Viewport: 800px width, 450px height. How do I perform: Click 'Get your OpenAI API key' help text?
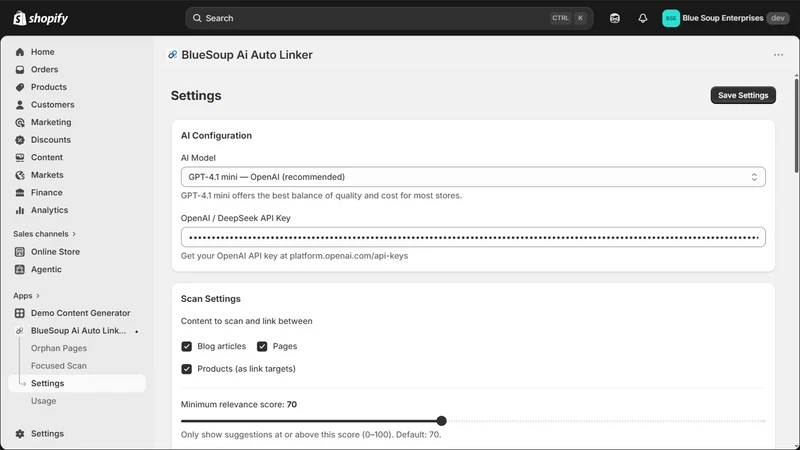pos(294,256)
